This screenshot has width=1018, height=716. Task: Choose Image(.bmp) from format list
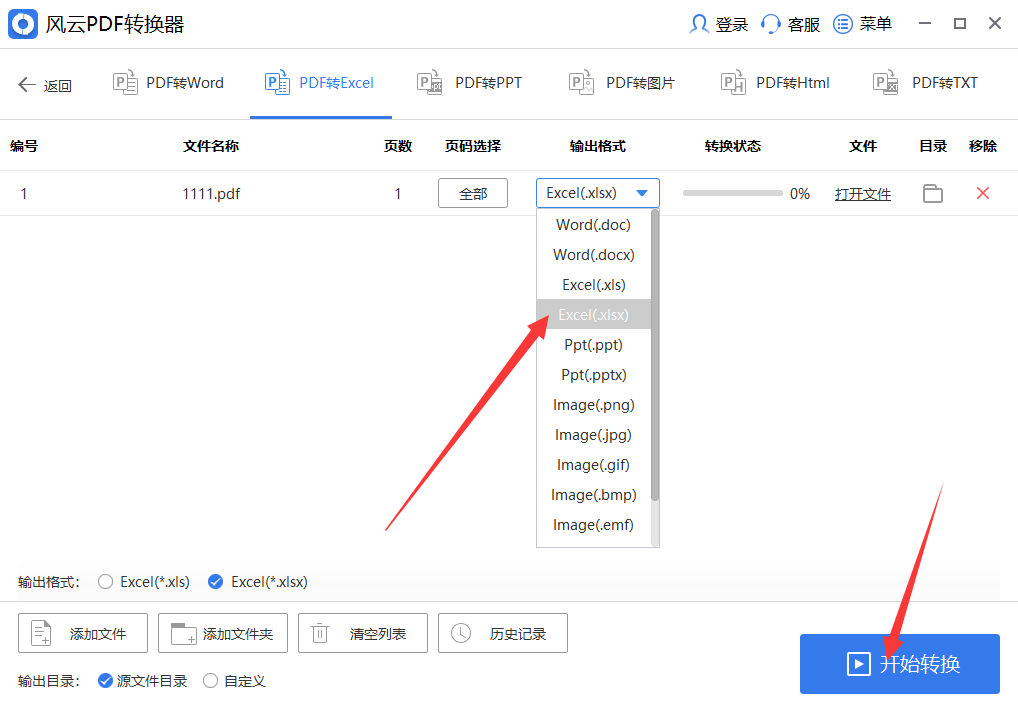tap(593, 495)
